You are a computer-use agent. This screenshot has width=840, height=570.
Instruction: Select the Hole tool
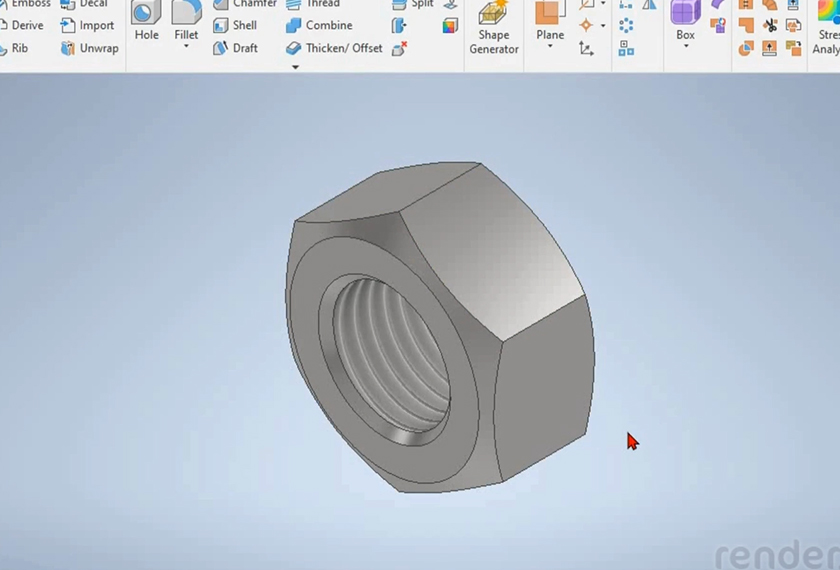(146, 20)
